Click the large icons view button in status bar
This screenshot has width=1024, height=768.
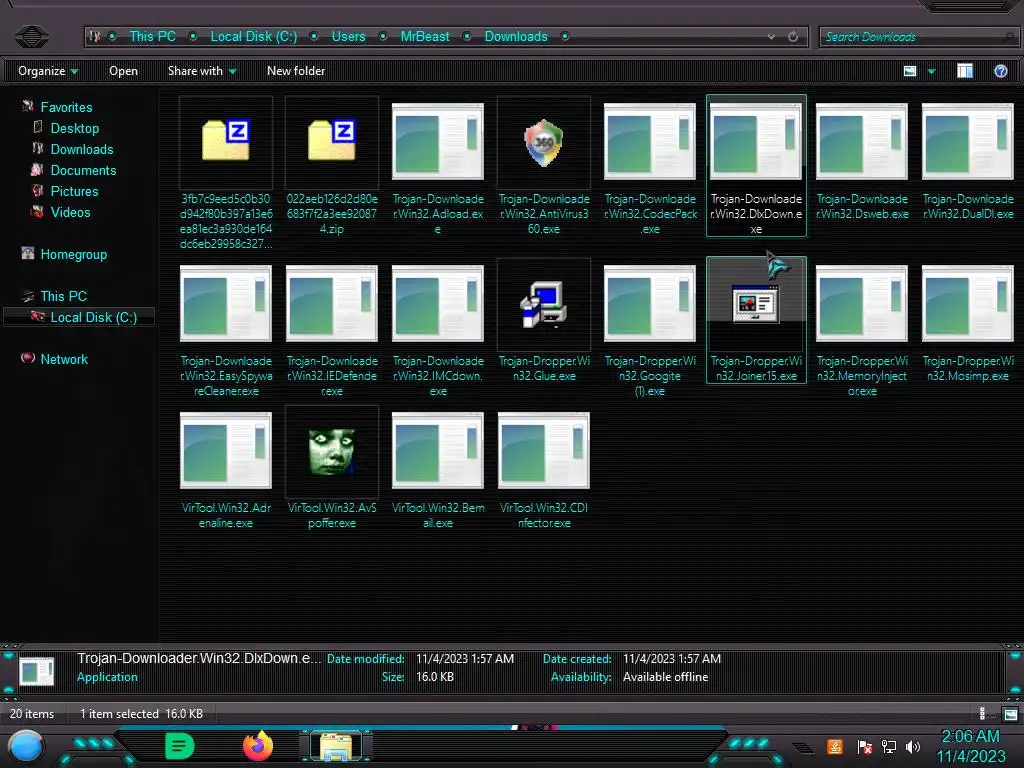tap(1010, 714)
